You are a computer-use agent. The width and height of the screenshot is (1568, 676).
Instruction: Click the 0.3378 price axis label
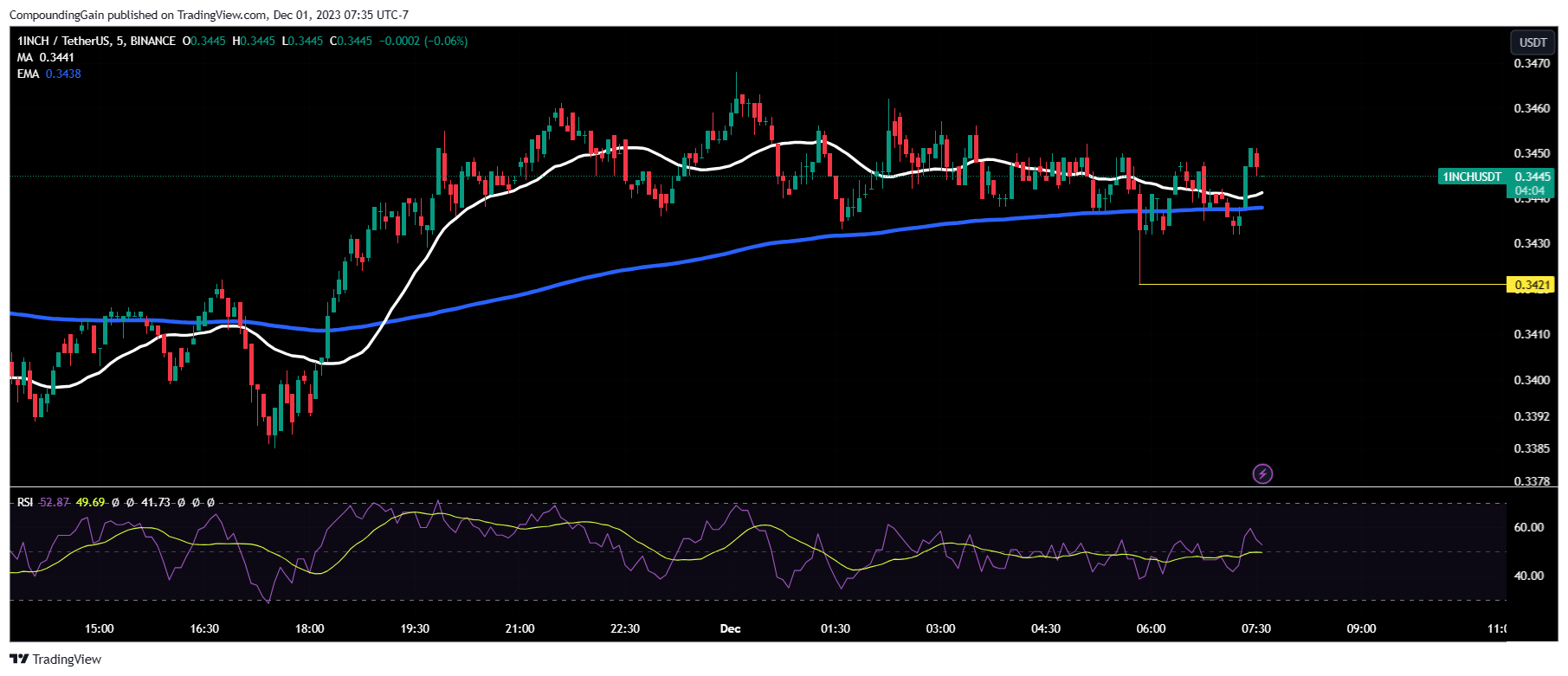[x=1532, y=480]
